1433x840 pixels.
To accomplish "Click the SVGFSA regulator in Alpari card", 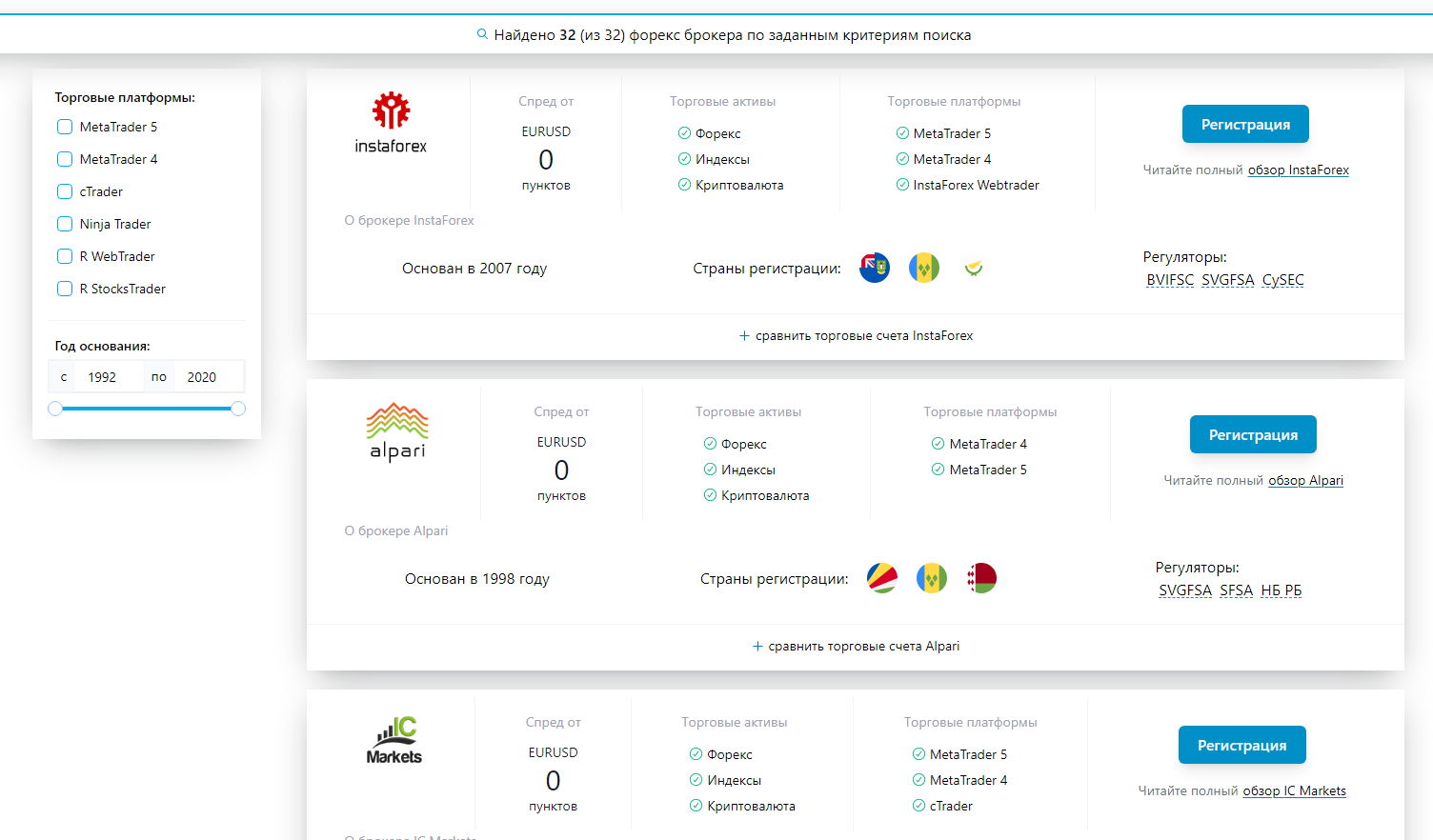I will (x=1185, y=590).
